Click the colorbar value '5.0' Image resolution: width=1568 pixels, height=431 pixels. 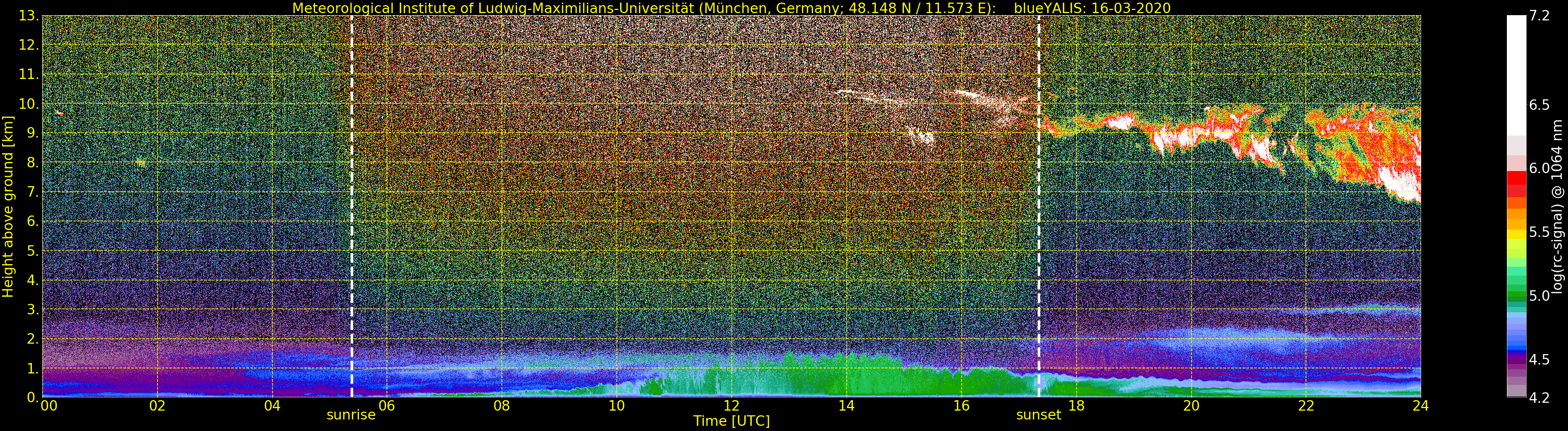tap(1539, 296)
